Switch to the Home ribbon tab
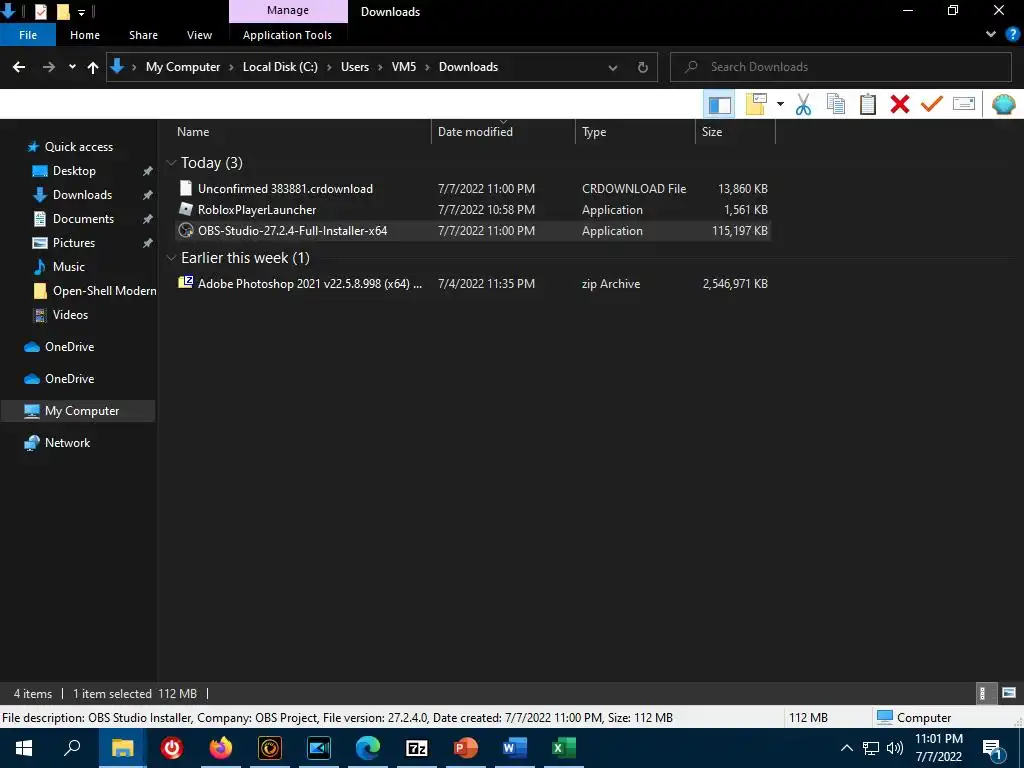The width and height of the screenshot is (1024, 768). point(85,35)
